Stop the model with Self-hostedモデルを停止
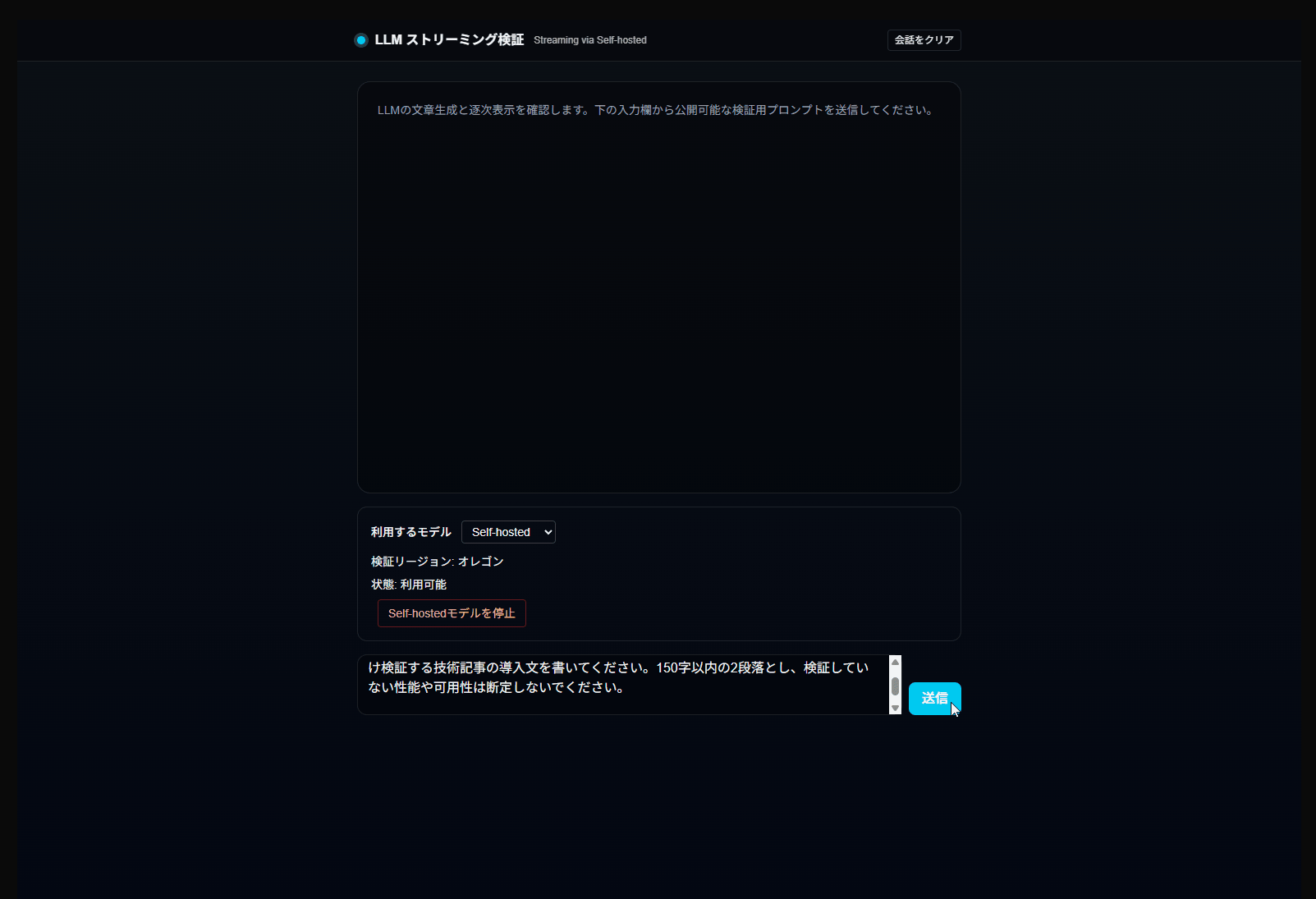 [452, 613]
